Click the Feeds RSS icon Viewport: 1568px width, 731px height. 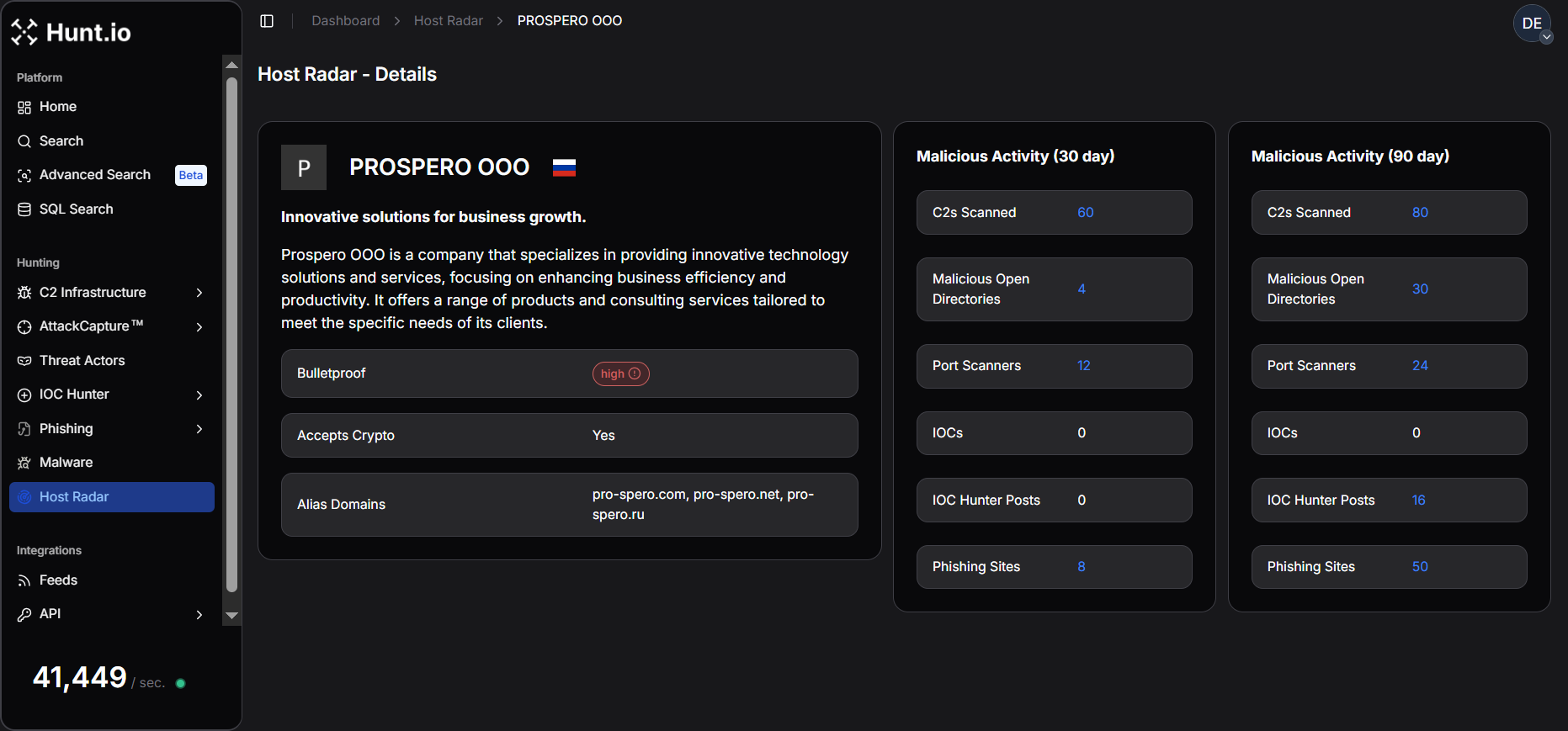pos(24,580)
